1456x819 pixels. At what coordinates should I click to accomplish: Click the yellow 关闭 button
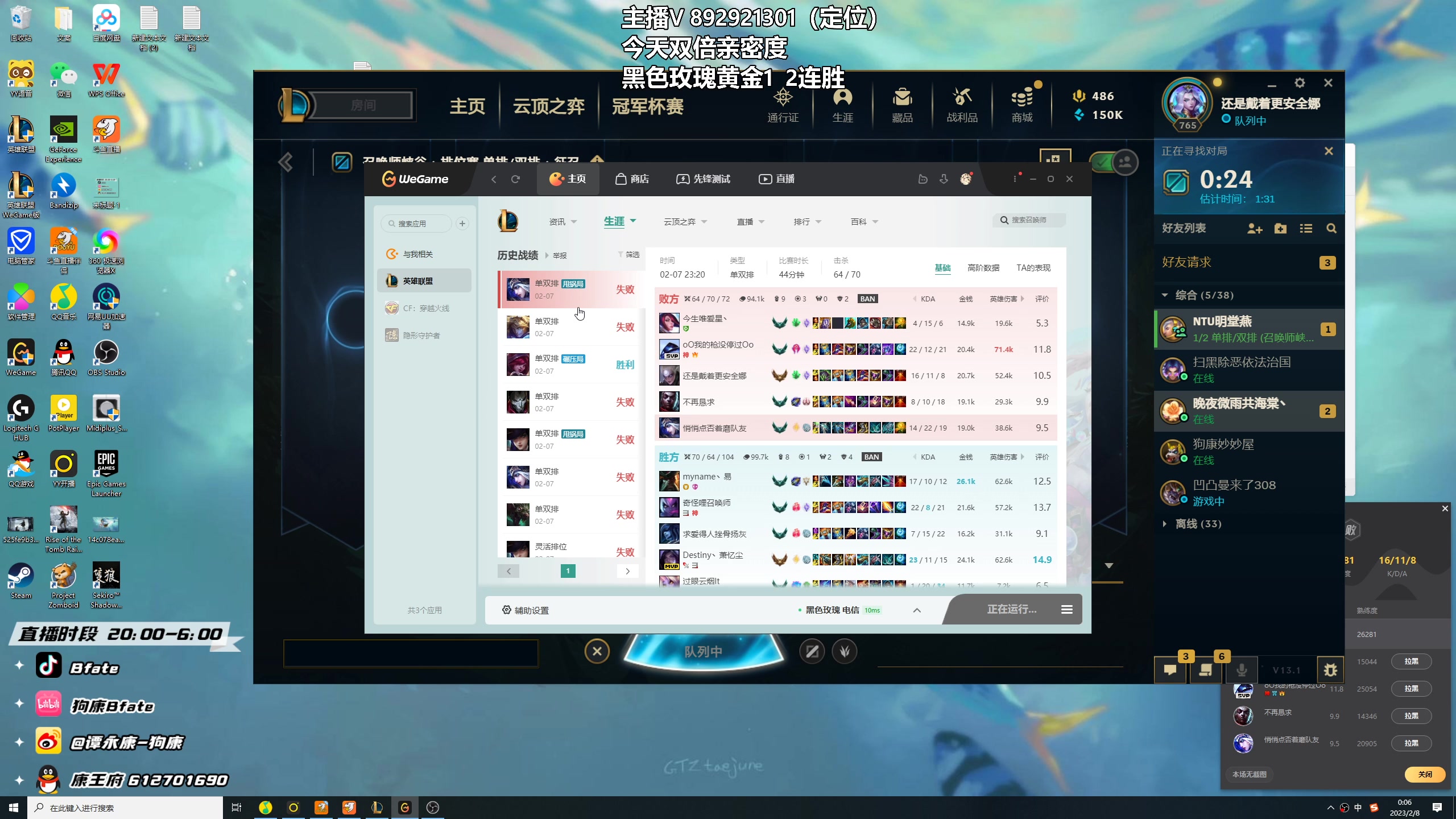1424,774
